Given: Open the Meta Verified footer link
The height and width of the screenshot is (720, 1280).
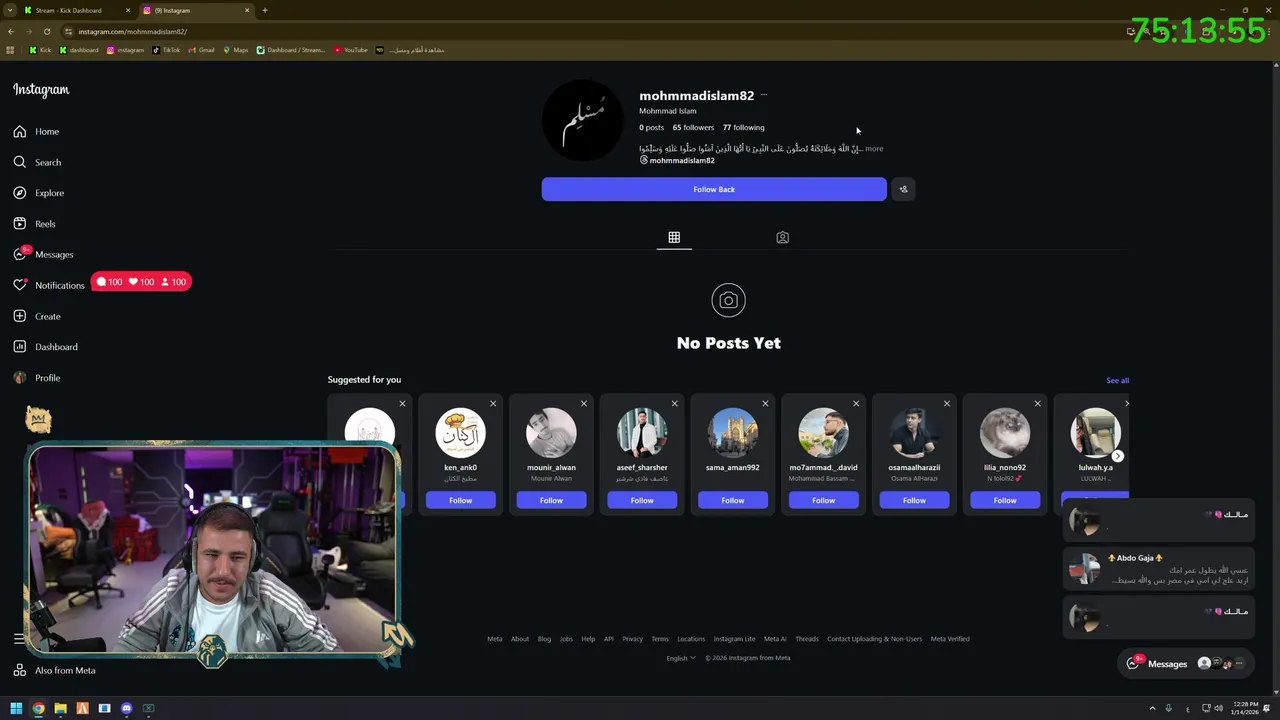Looking at the screenshot, I should point(950,639).
